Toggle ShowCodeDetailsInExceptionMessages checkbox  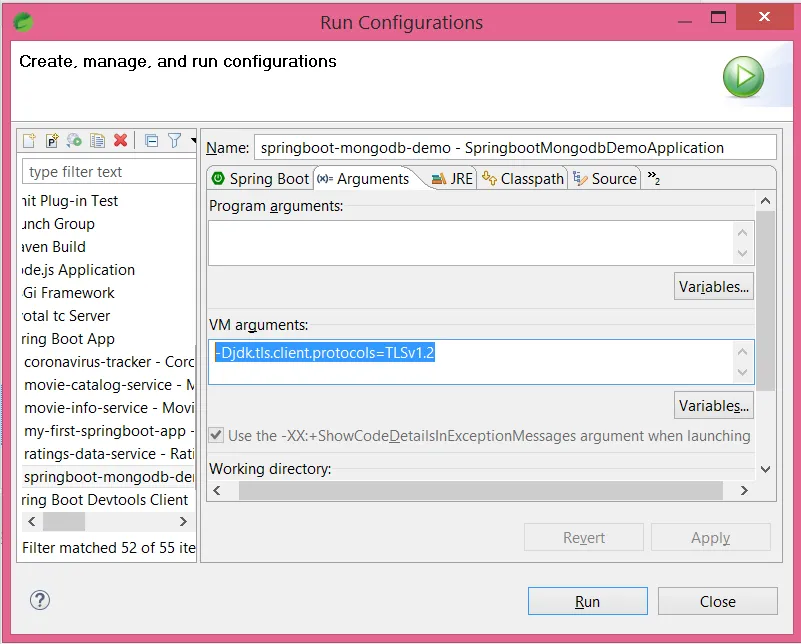217,436
